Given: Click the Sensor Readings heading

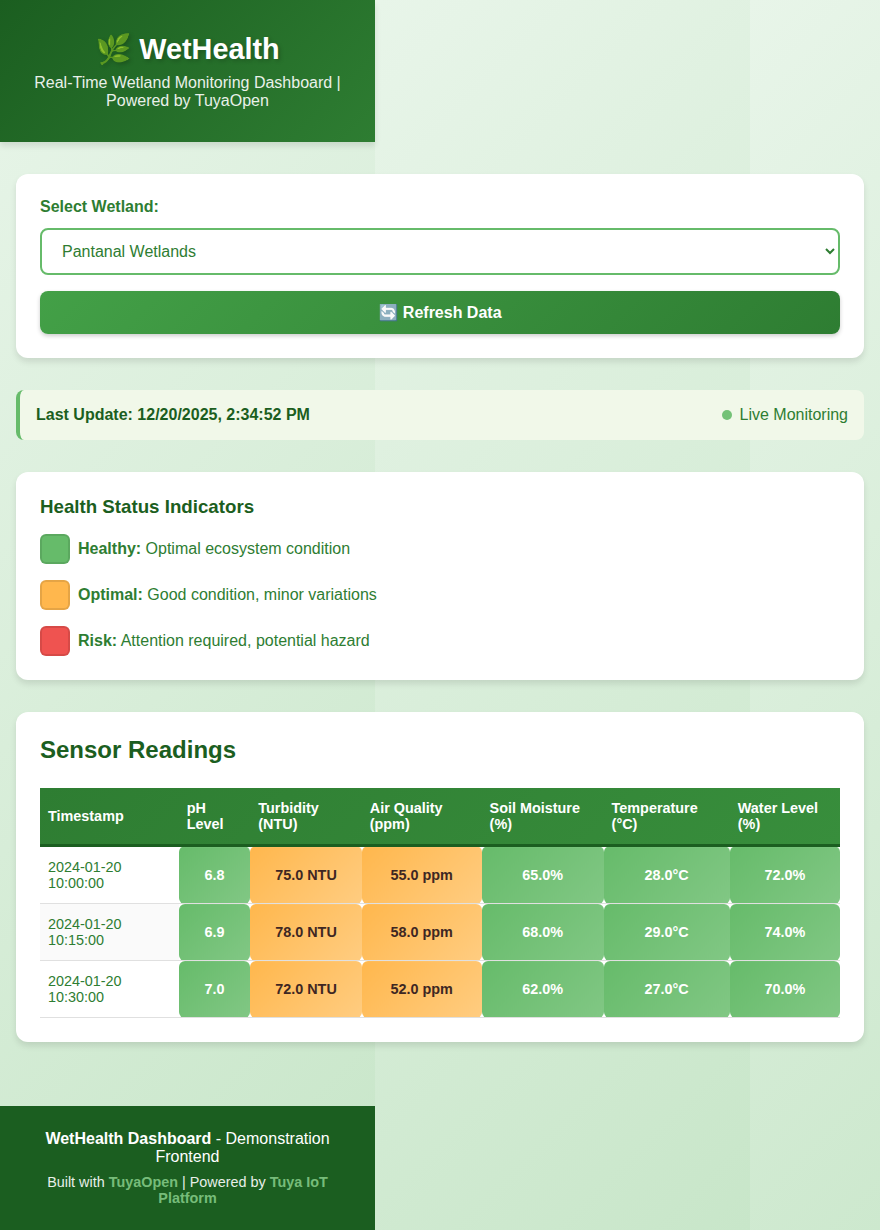Looking at the screenshot, I should (x=138, y=750).
